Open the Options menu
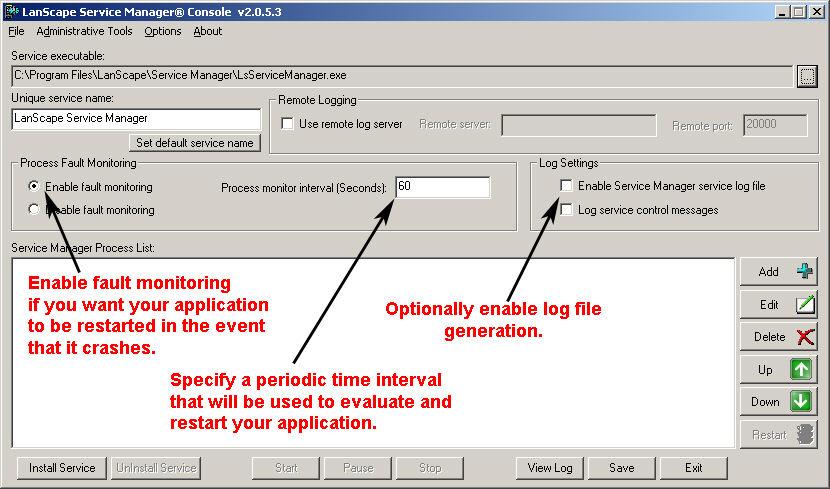The height and width of the screenshot is (489, 830). pyautogui.click(x=163, y=31)
